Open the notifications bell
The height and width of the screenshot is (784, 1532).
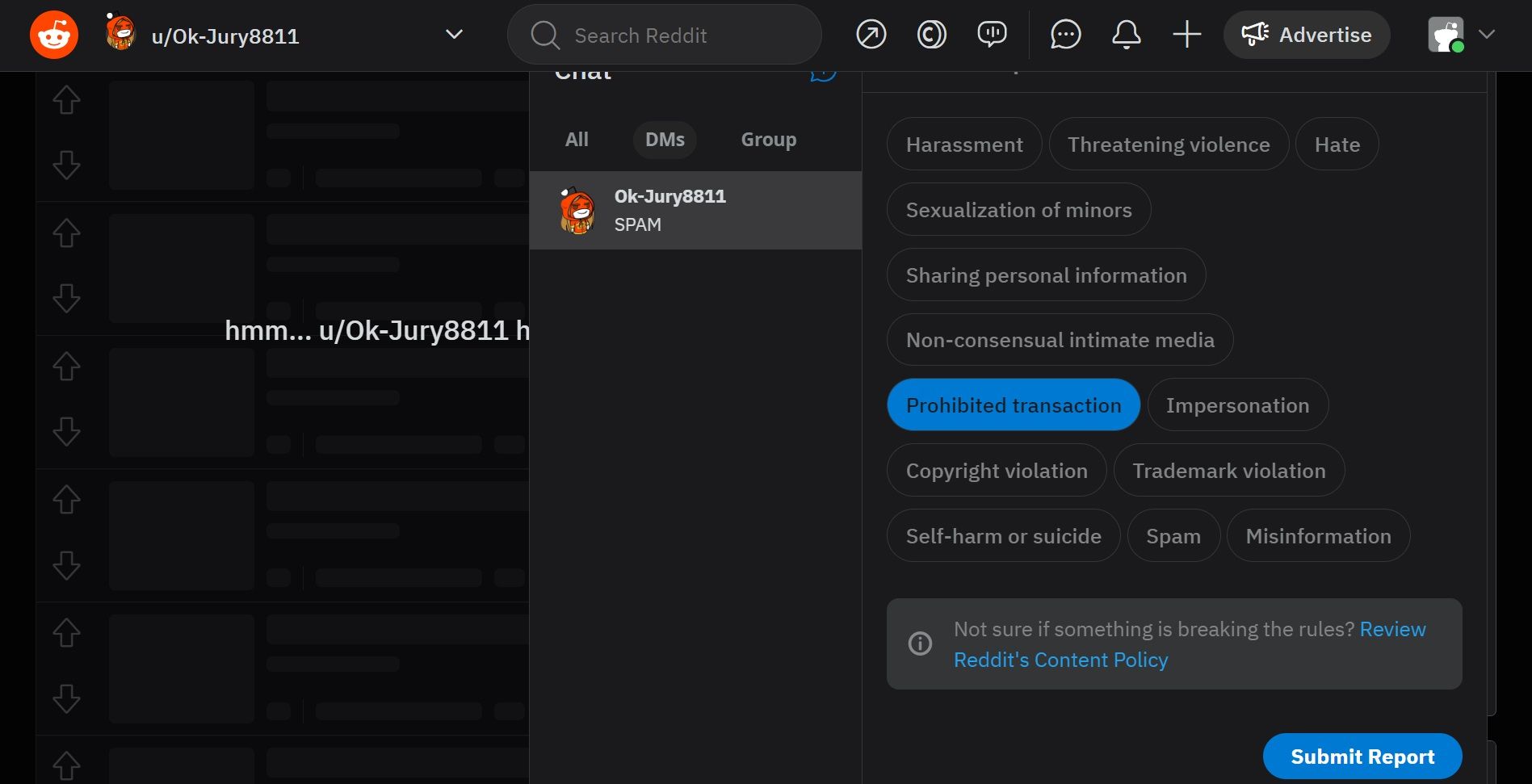point(1126,34)
